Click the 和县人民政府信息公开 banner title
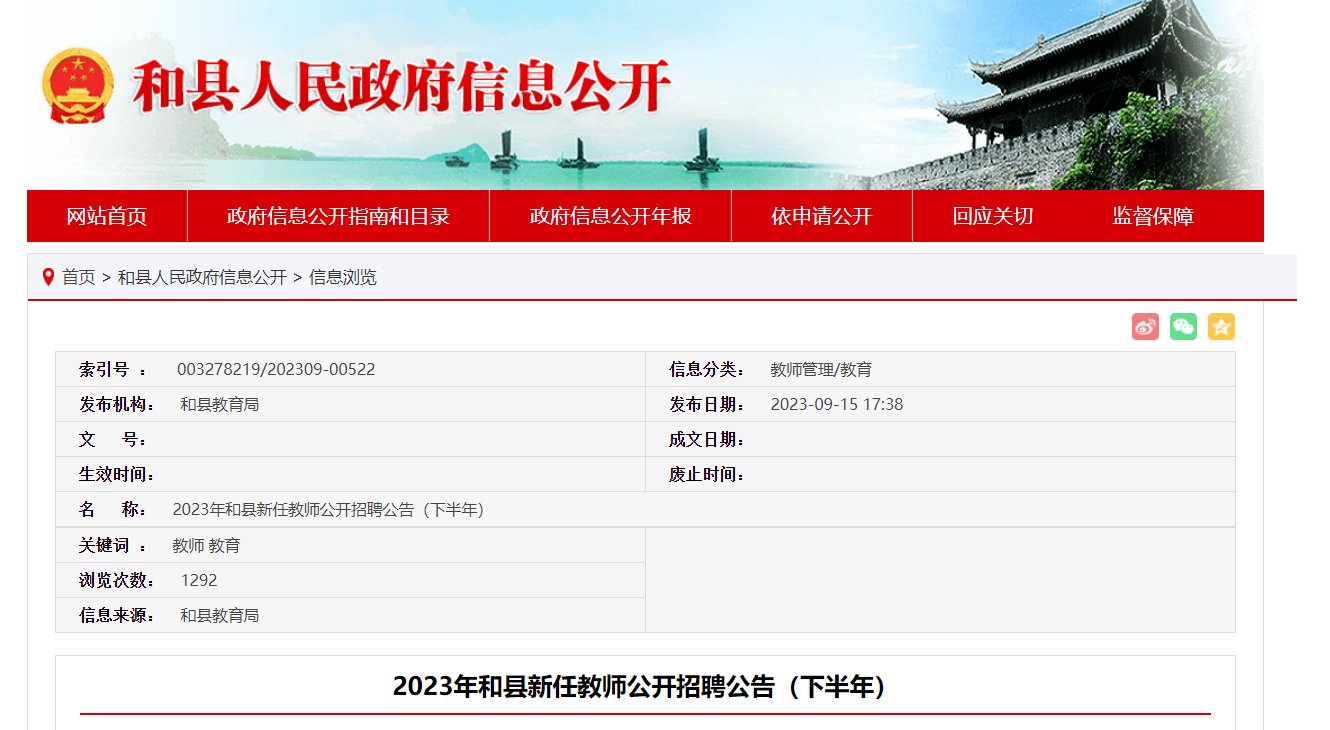 click(x=400, y=87)
